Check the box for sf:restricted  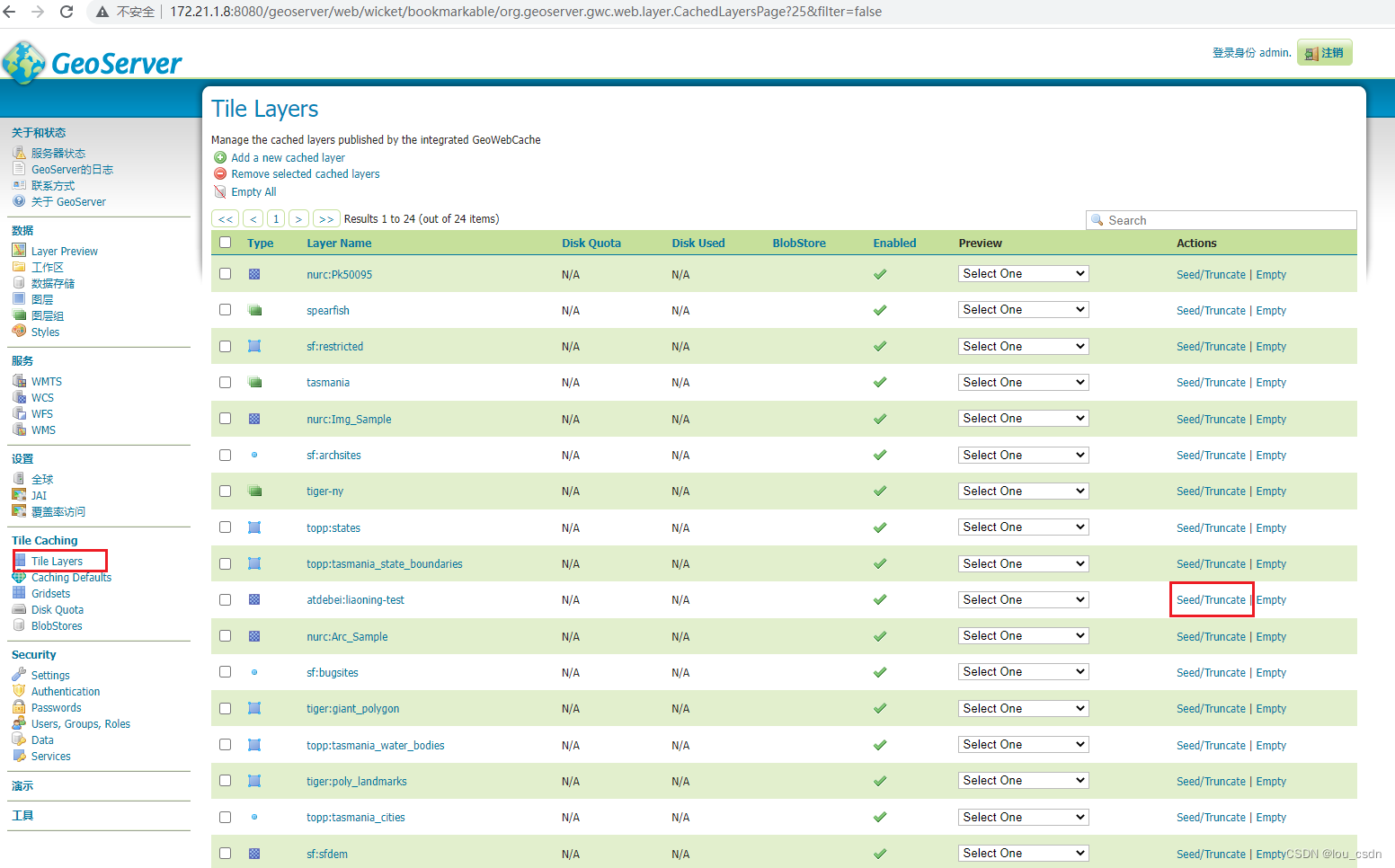[x=226, y=346]
